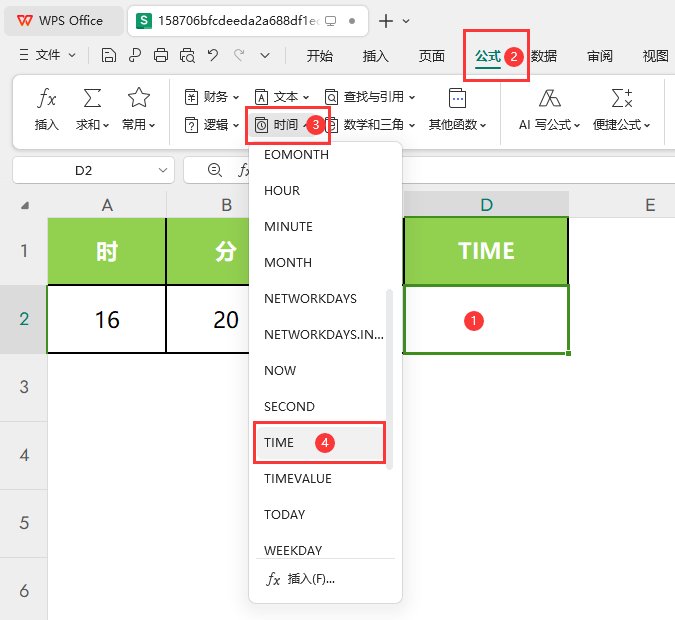The height and width of the screenshot is (620, 675).
Task: Click the TIME header cell D1
Action: pyautogui.click(x=486, y=251)
